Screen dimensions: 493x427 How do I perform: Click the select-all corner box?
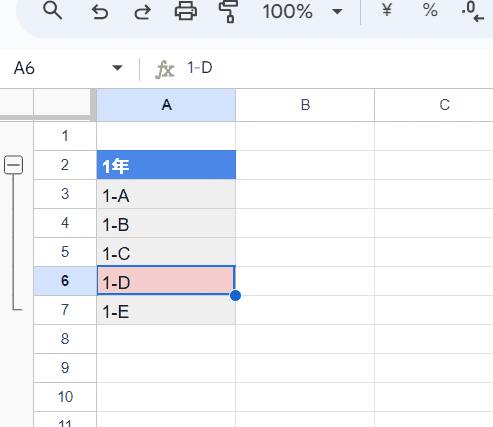62,102
